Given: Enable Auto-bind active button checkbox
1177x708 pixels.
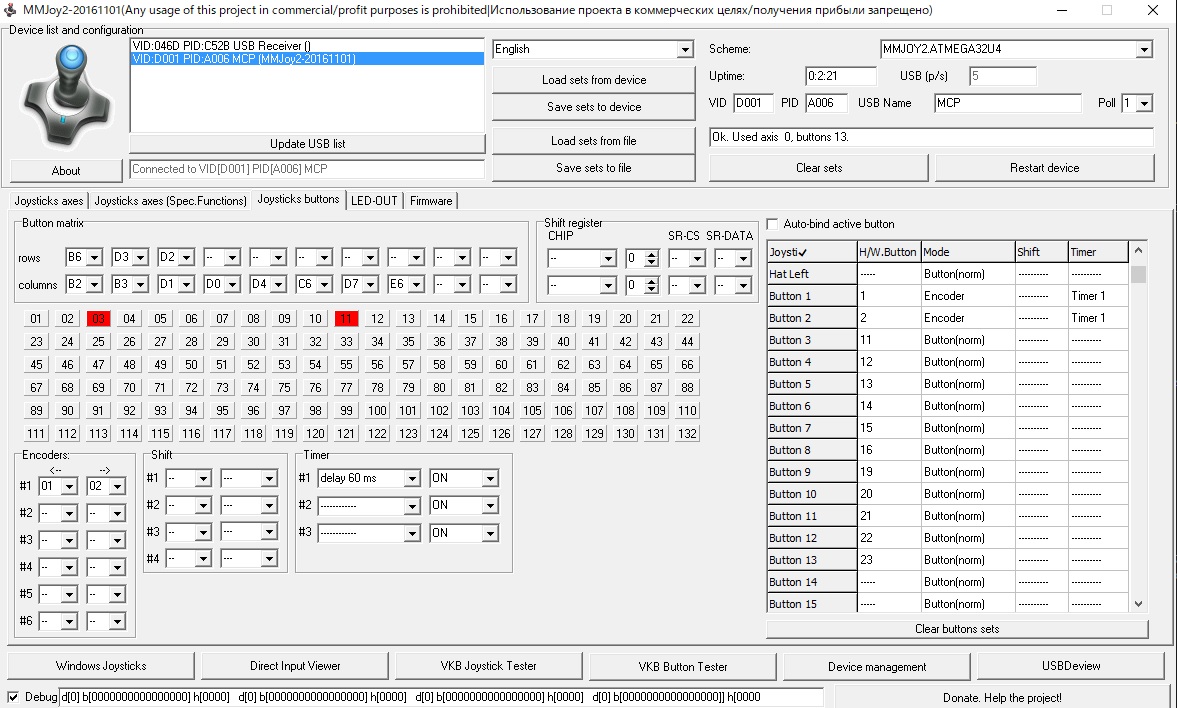Looking at the screenshot, I should pos(772,224).
